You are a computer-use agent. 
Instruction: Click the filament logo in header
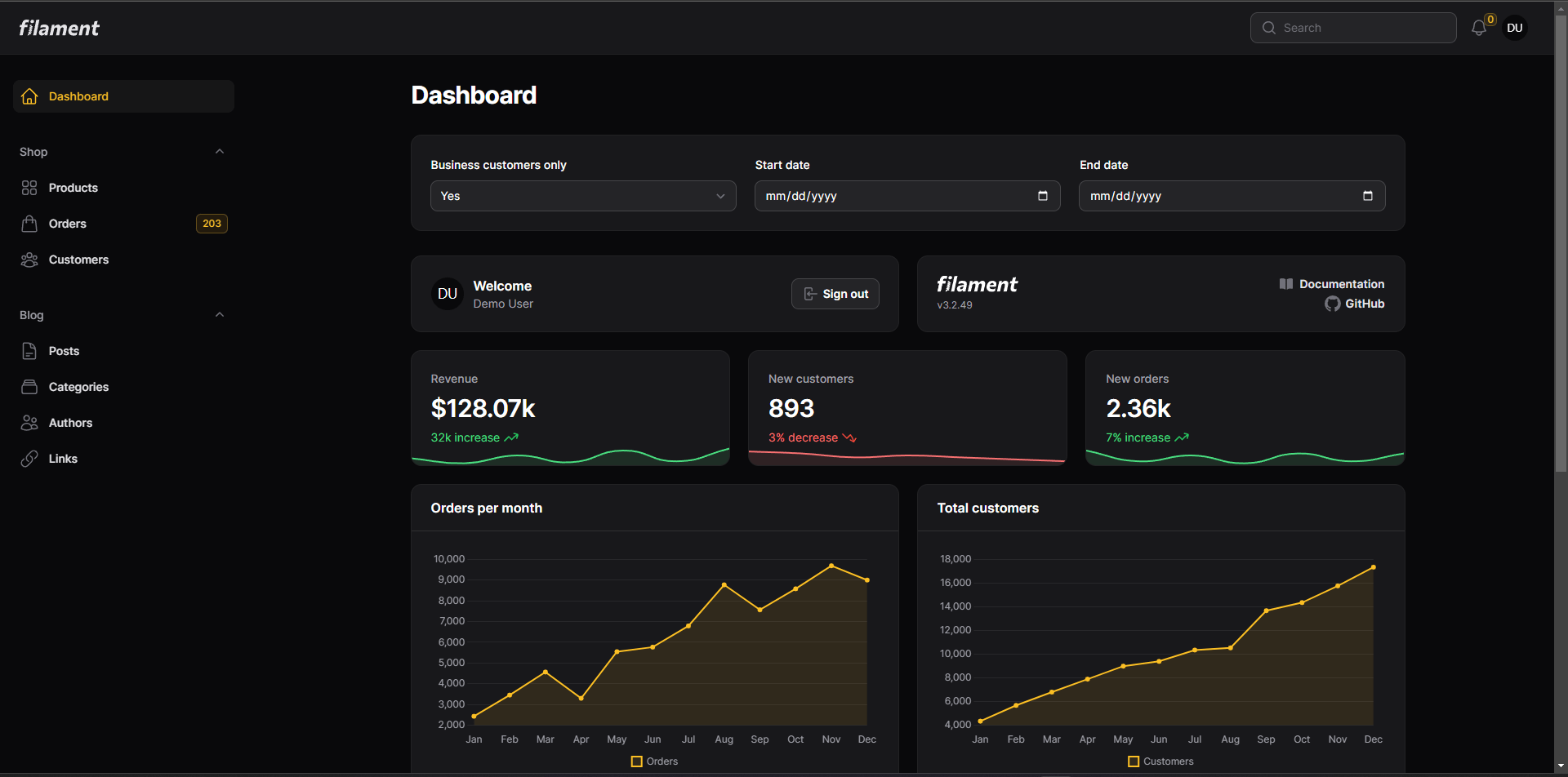coord(59,28)
